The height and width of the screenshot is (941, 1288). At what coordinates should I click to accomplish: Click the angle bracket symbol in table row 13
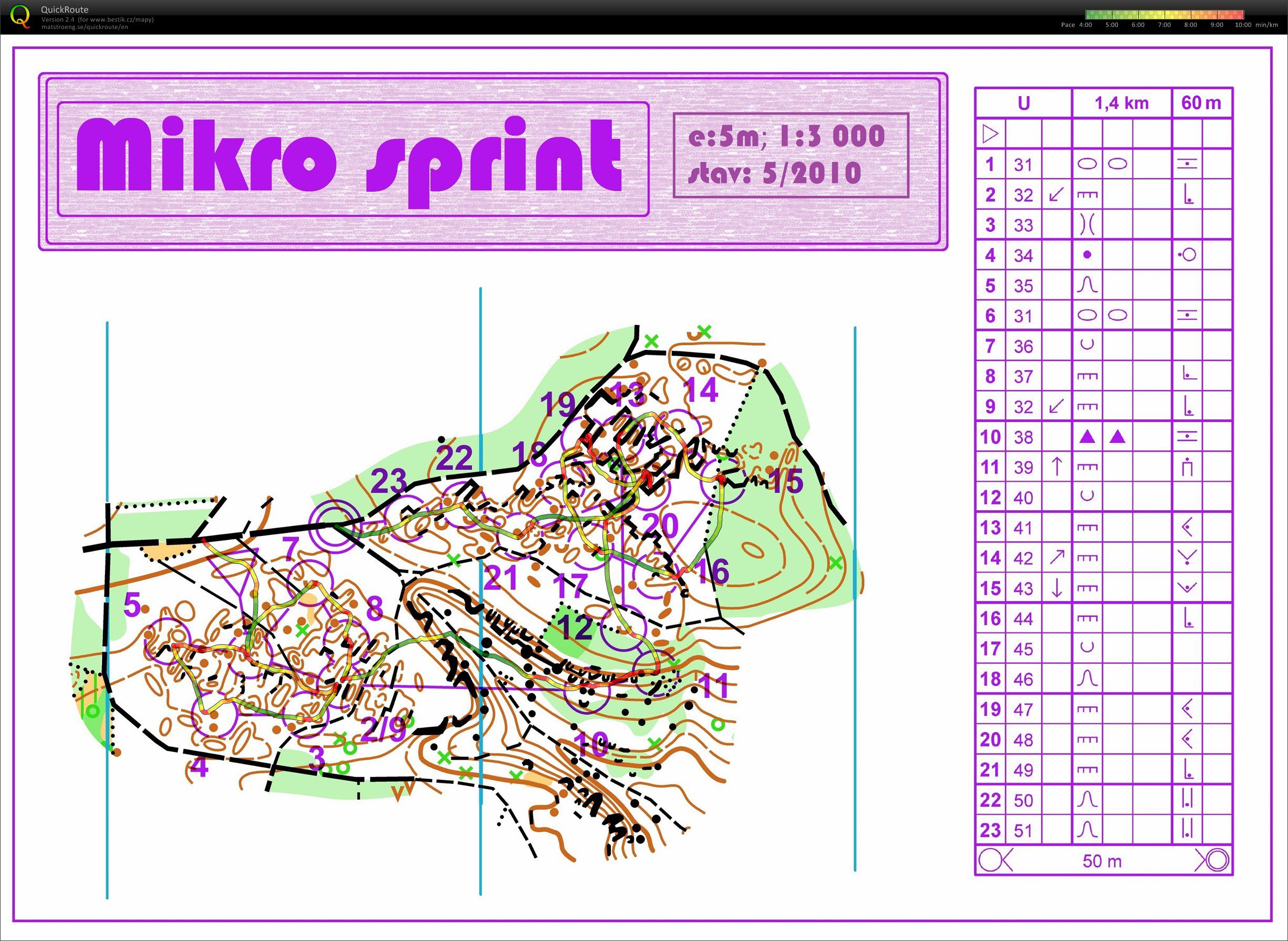[1187, 527]
